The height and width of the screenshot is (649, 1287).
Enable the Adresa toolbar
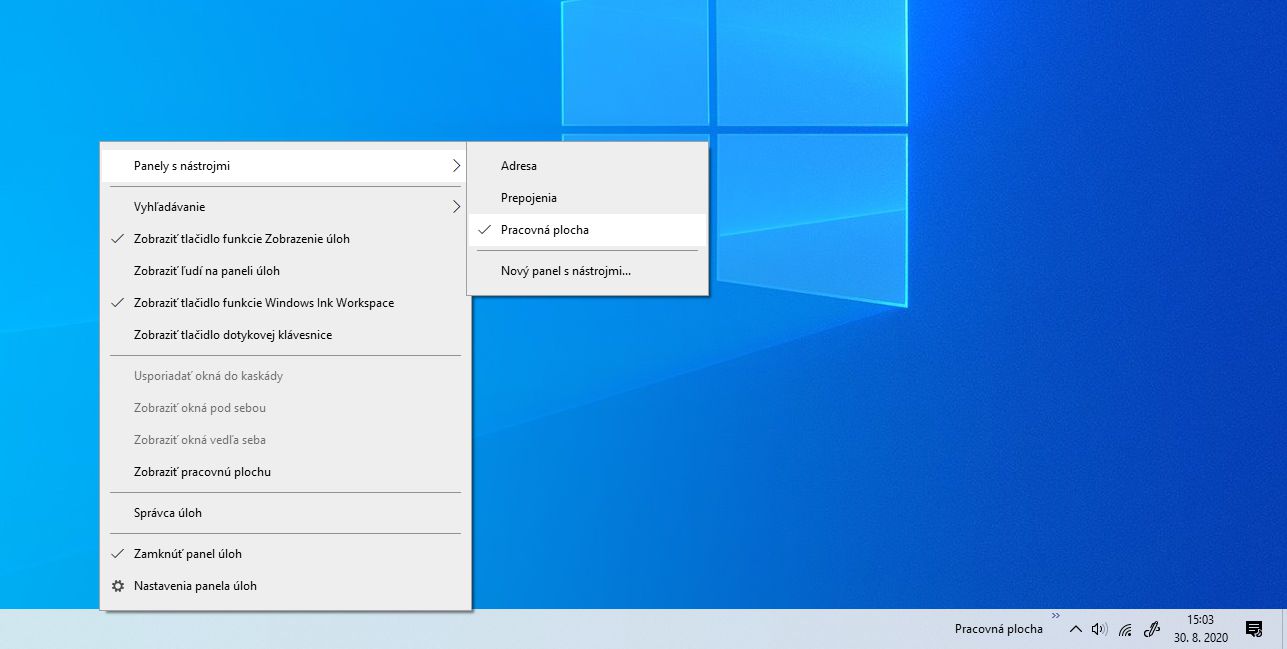pyautogui.click(x=588, y=166)
